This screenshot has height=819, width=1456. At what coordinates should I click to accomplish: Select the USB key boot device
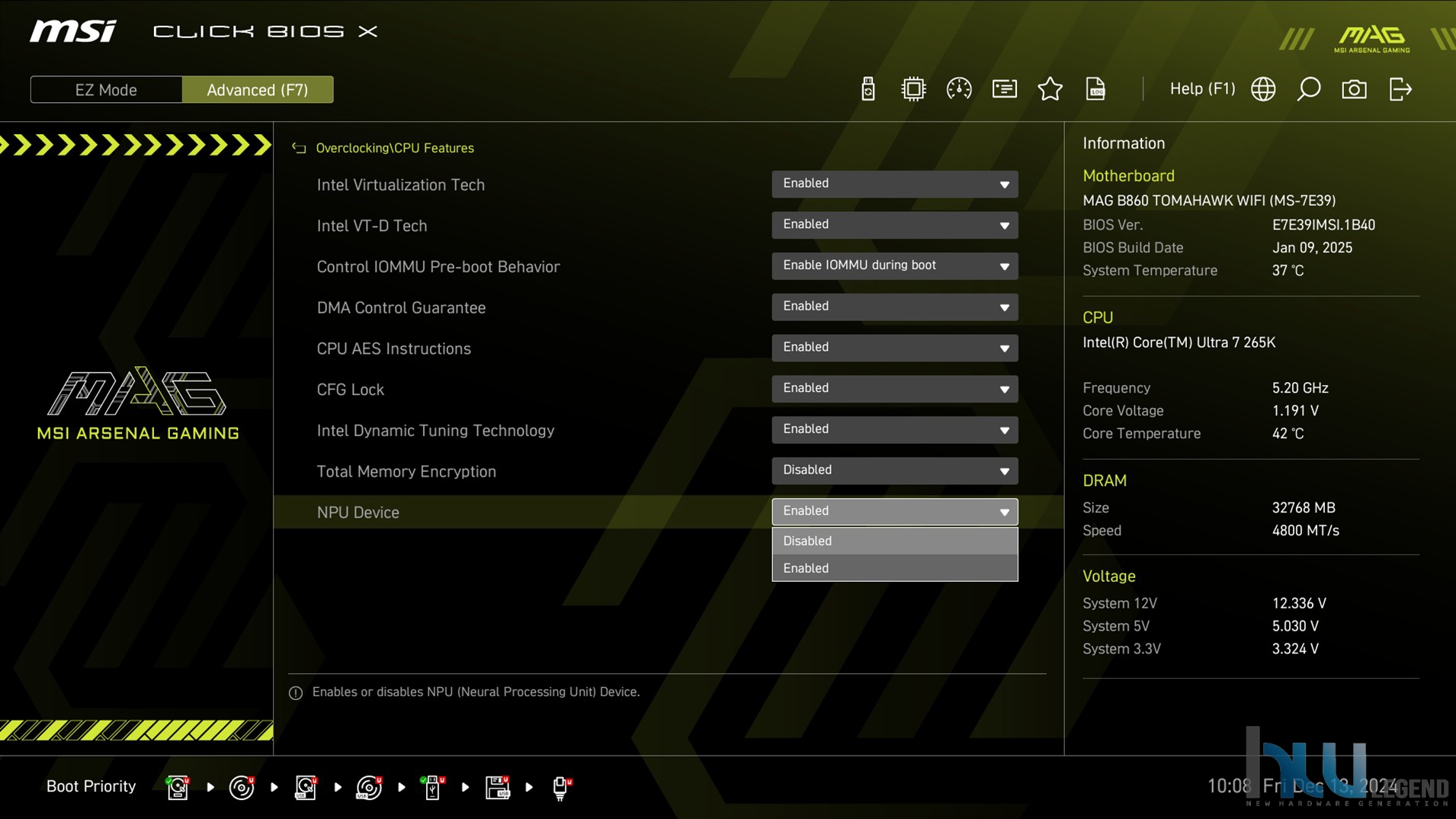433,787
